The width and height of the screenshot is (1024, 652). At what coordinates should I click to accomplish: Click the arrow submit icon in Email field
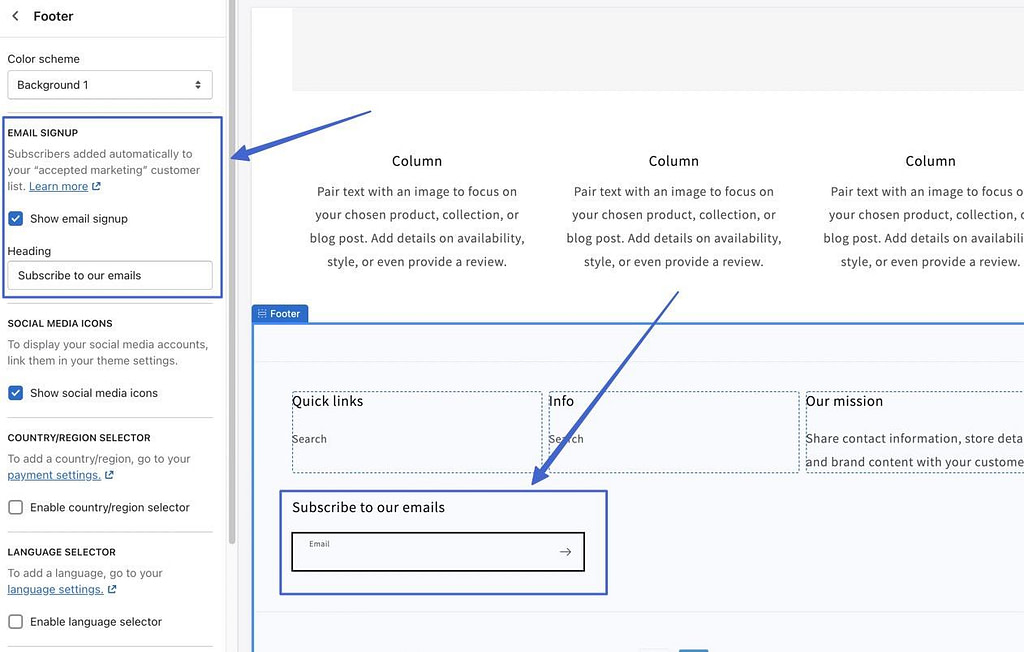(565, 551)
